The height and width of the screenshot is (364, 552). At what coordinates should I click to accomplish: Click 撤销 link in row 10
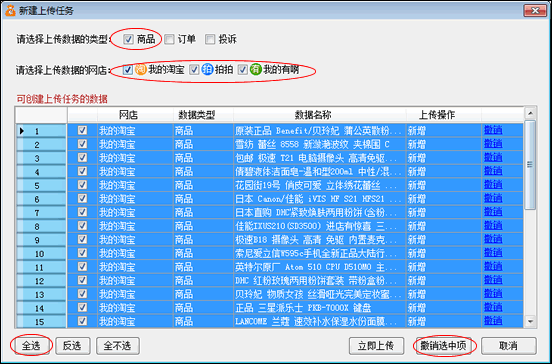[493, 253]
